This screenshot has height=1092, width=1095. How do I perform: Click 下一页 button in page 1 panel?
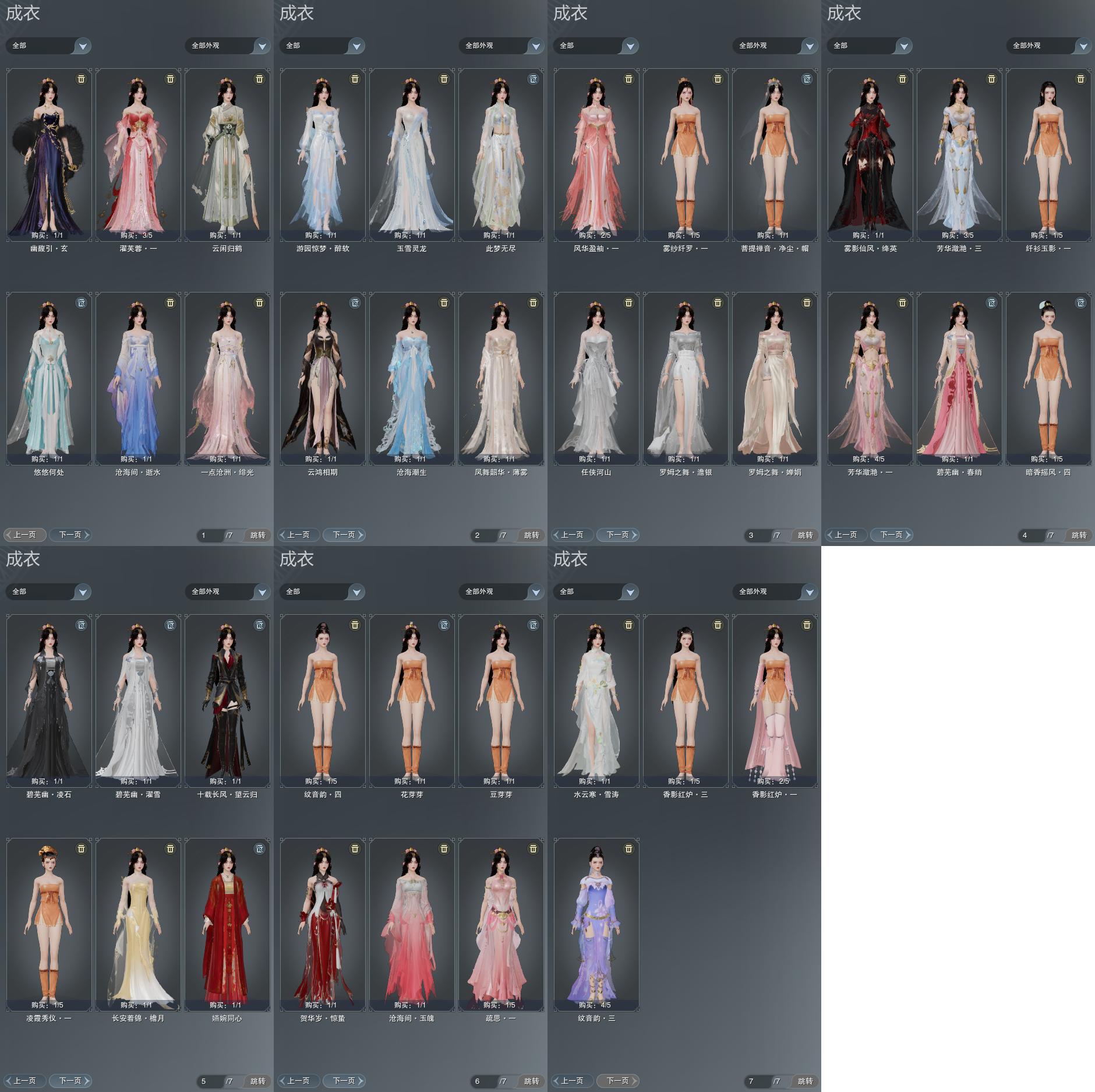click(70, 534)
